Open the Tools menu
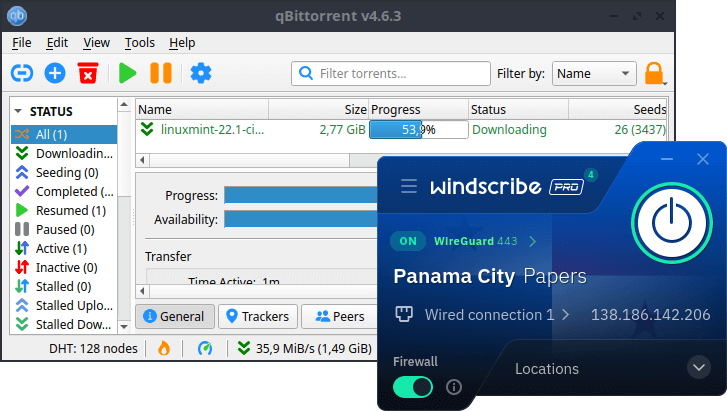Screen dimensions: 727x411 pos(140,43)
